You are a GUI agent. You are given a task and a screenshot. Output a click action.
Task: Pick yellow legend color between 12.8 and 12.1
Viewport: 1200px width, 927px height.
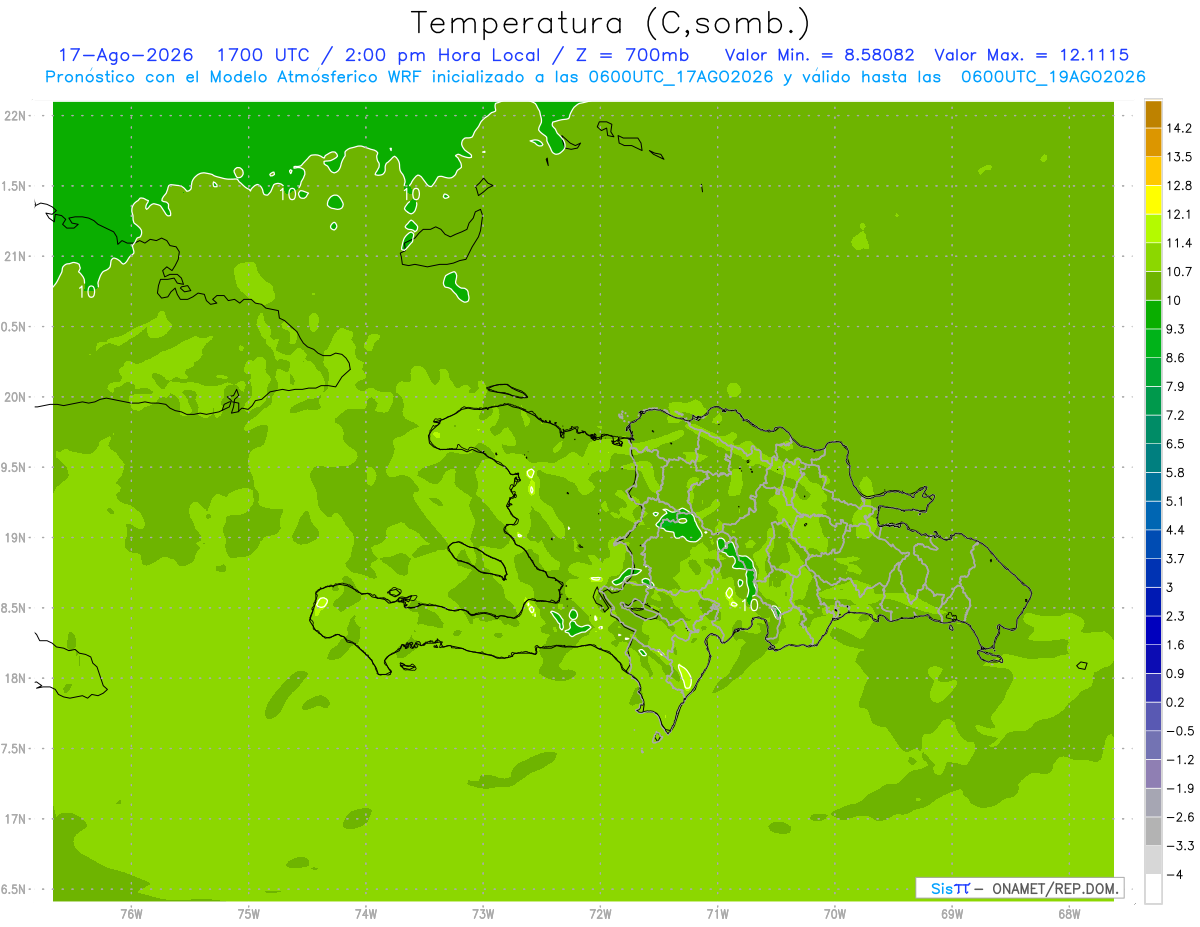click(1154, 200)
